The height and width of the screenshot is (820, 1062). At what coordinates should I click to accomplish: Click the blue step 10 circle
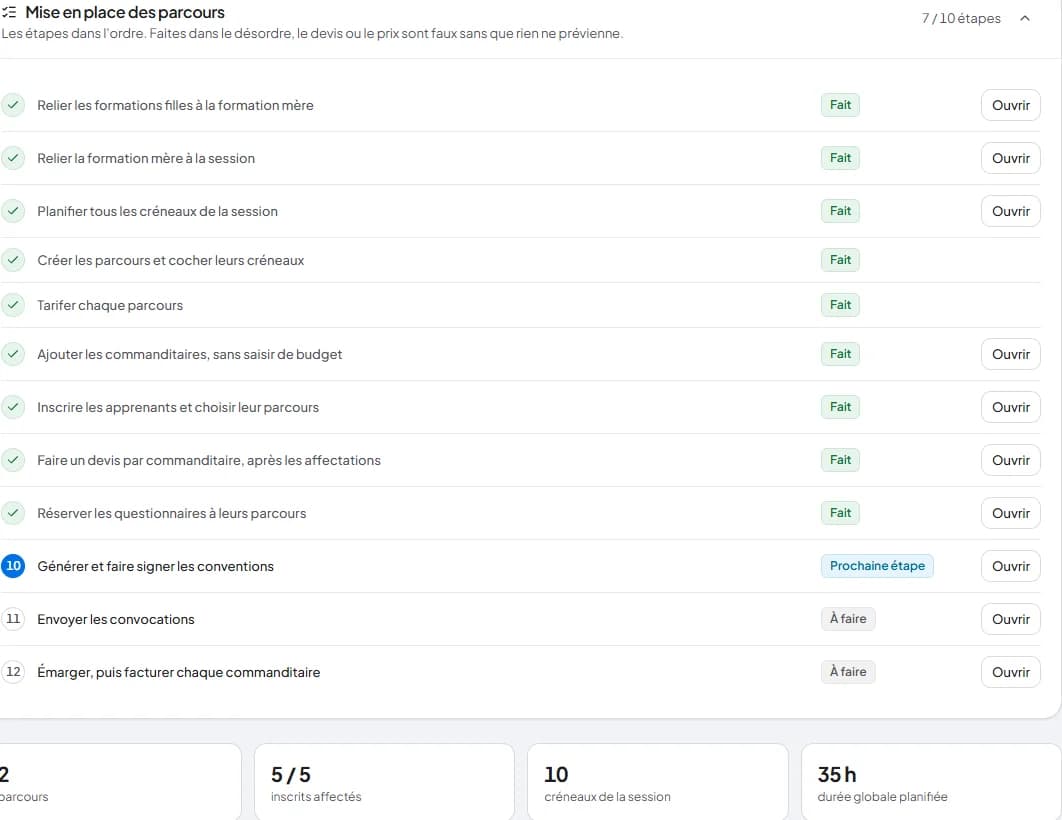point(13,565)
